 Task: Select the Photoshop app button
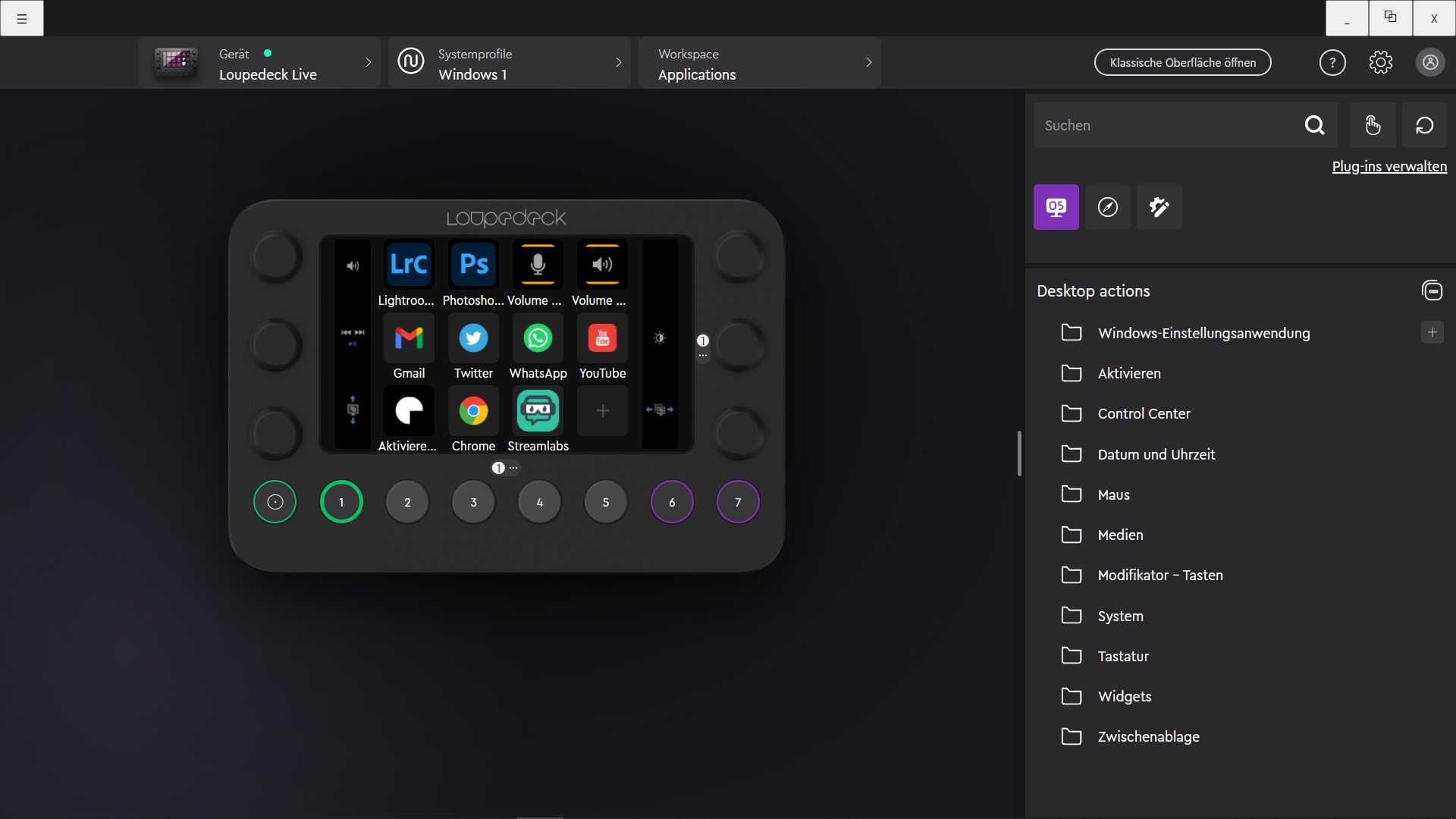[x=474, y=265]
